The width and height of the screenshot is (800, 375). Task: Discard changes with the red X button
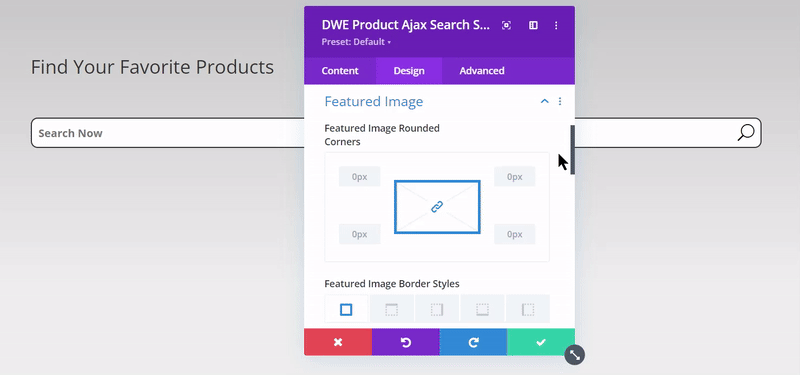pyautogui.click(x=338, y=342)
